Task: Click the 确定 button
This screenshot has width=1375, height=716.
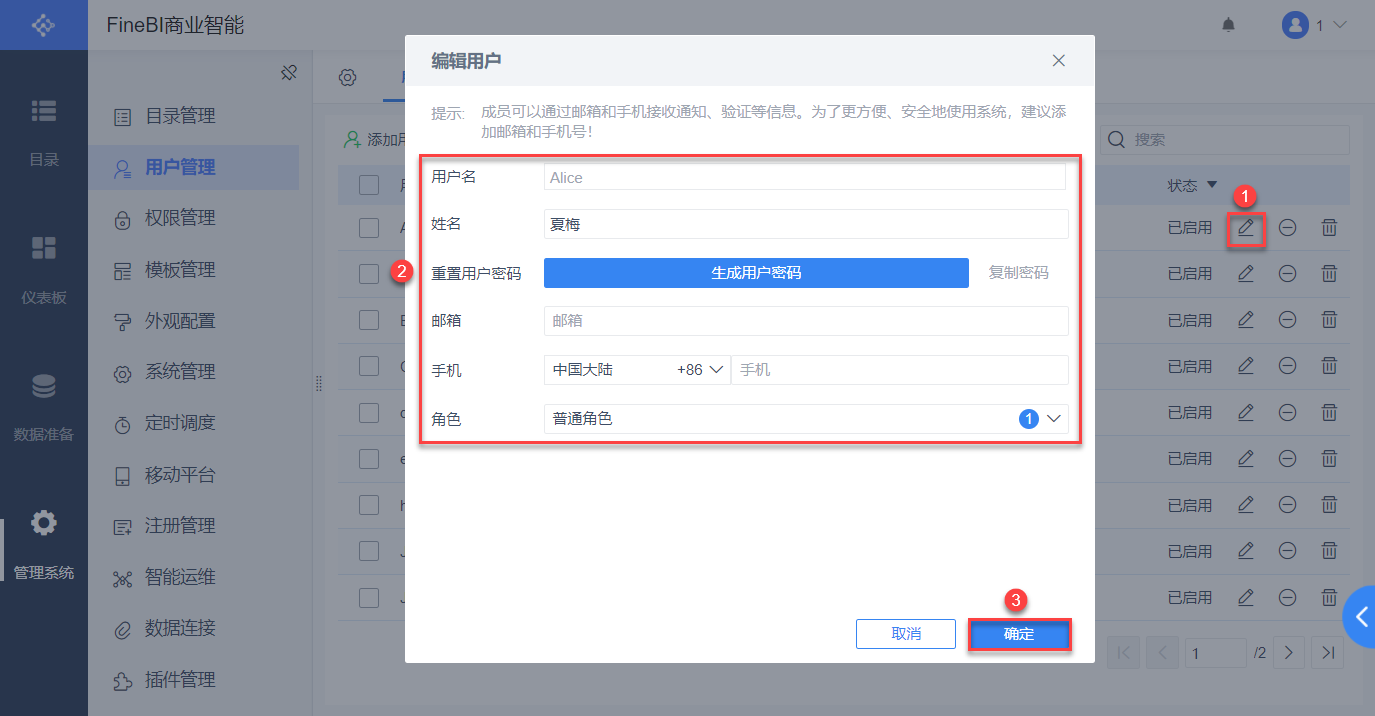Action: click(1019, 634)
